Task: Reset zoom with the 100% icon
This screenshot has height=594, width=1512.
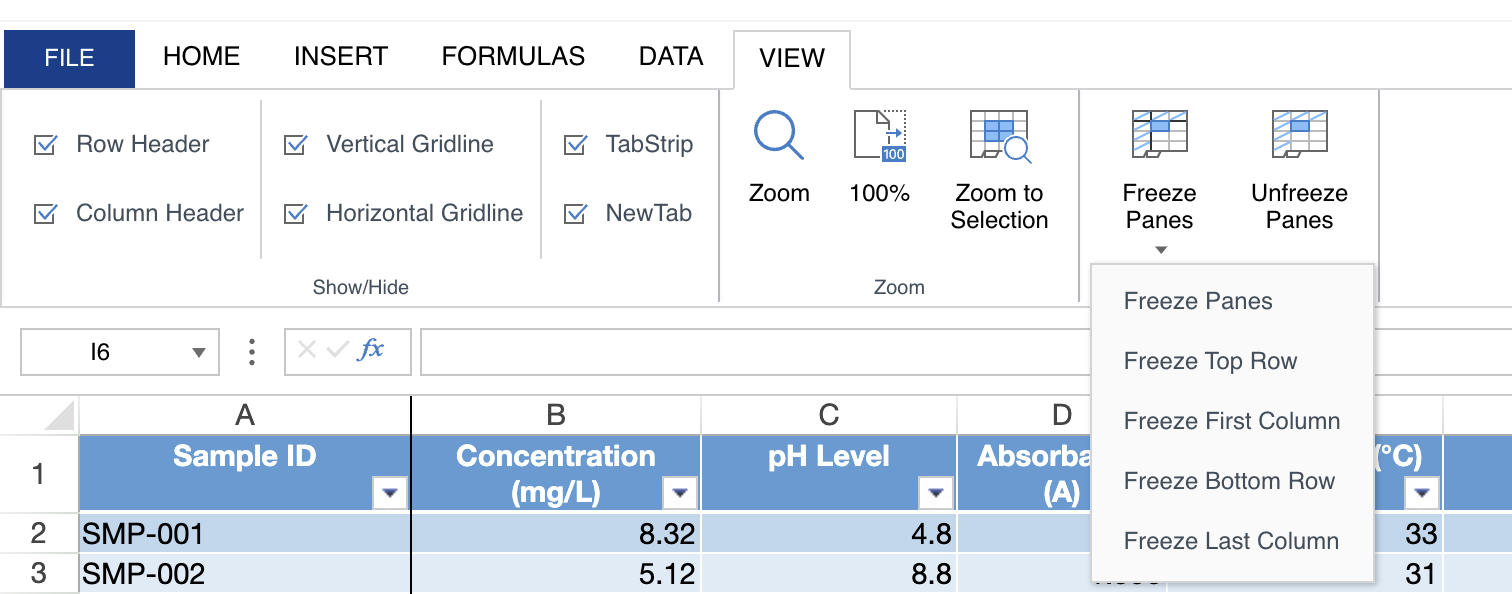Action: pyautogui.click(x=879, y=136)
